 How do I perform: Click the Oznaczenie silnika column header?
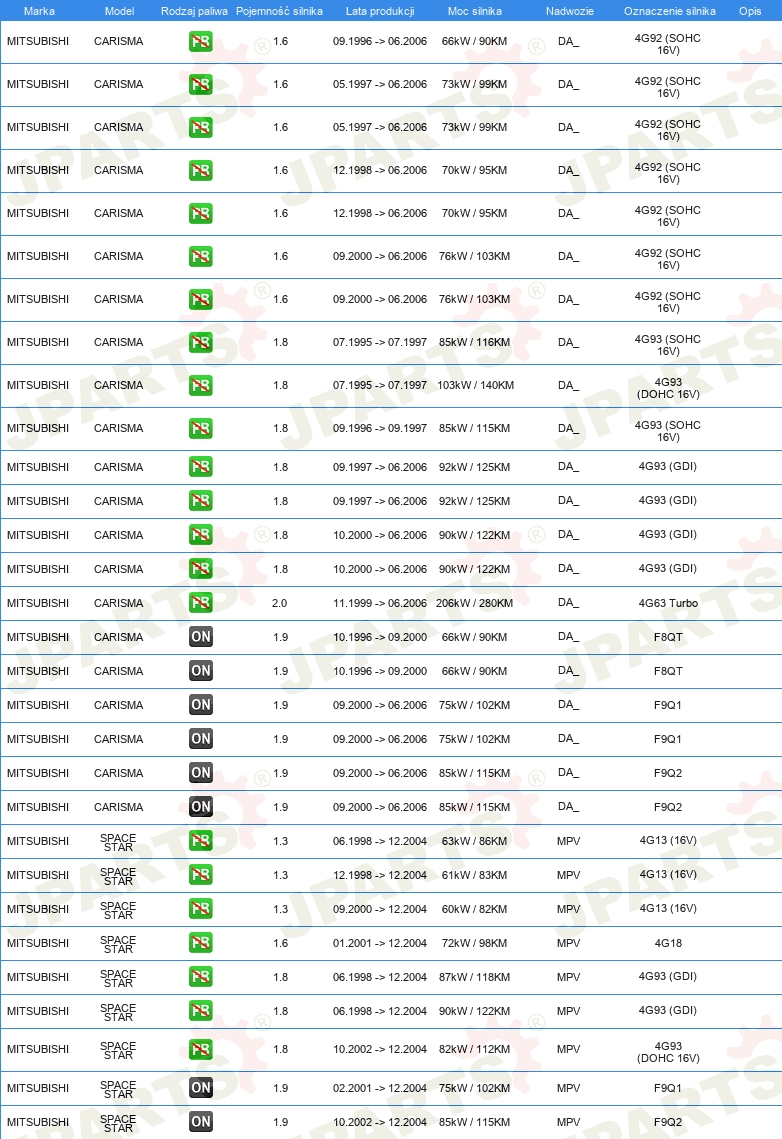(669, 11)
